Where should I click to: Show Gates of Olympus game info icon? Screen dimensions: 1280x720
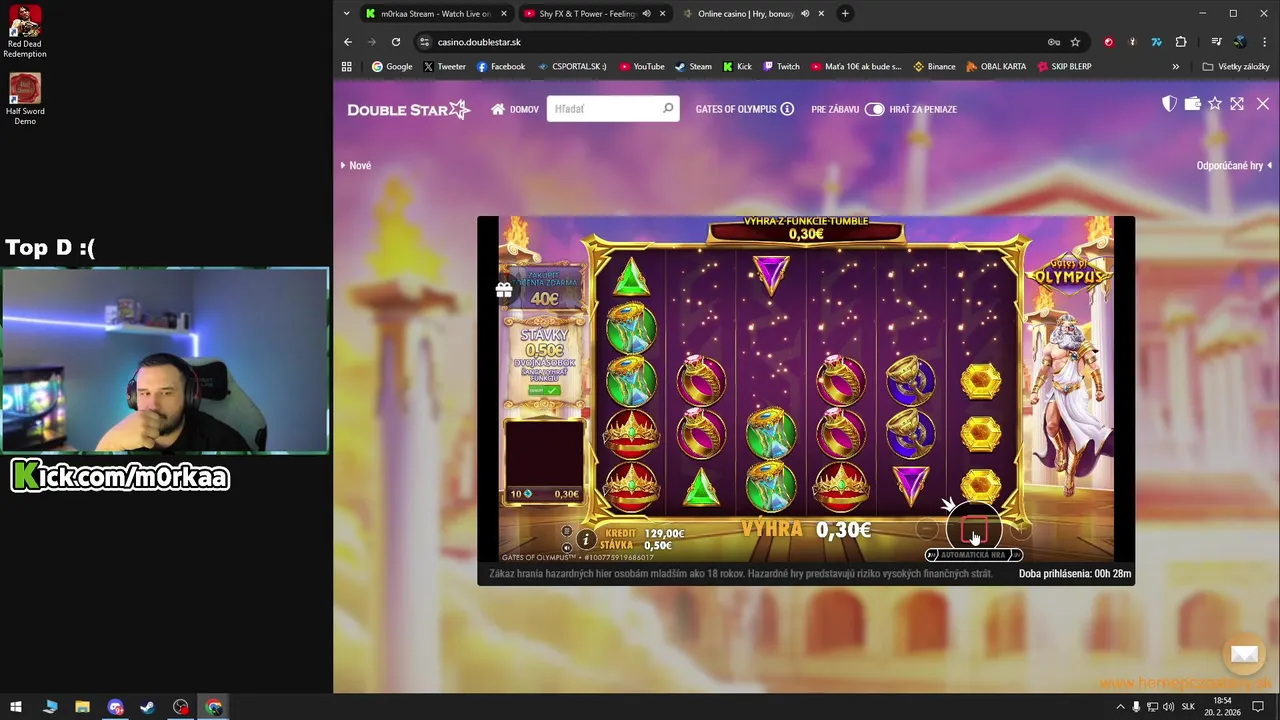pos(787,109)
